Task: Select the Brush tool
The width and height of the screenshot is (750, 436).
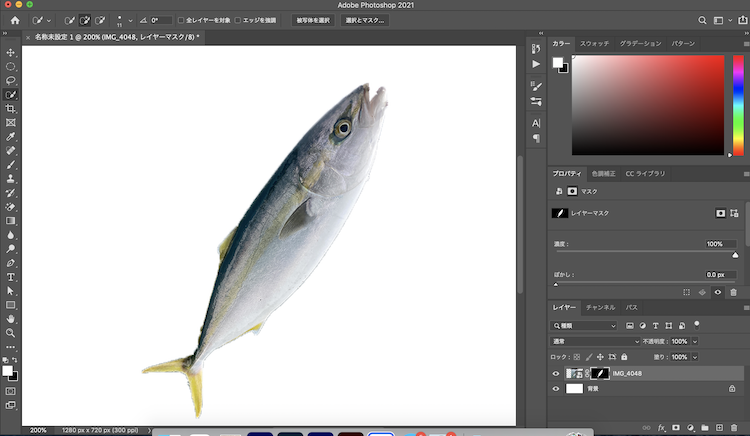Action: point(11,165)
